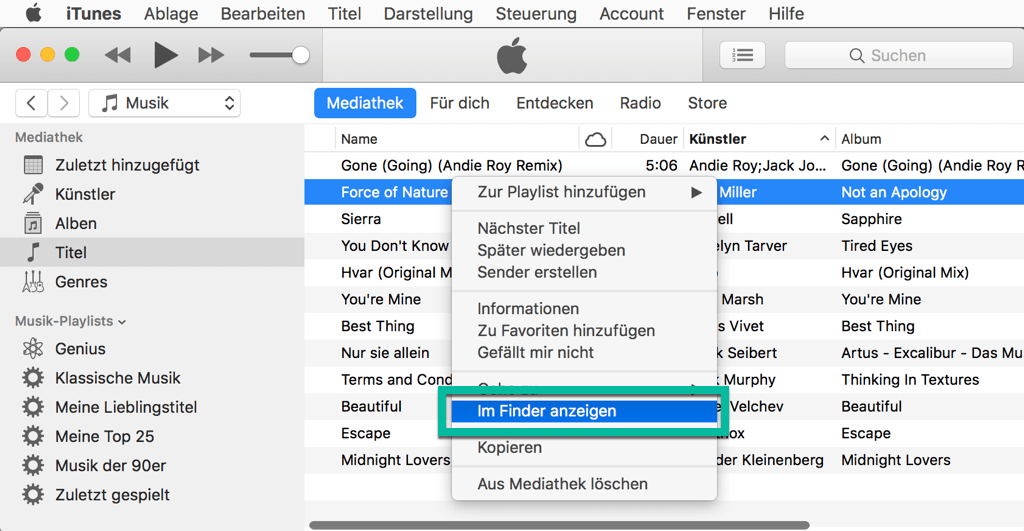The image size is (1024, 531).
Task: Open the iTunes menu in menu bar
Action: (93, 13)
